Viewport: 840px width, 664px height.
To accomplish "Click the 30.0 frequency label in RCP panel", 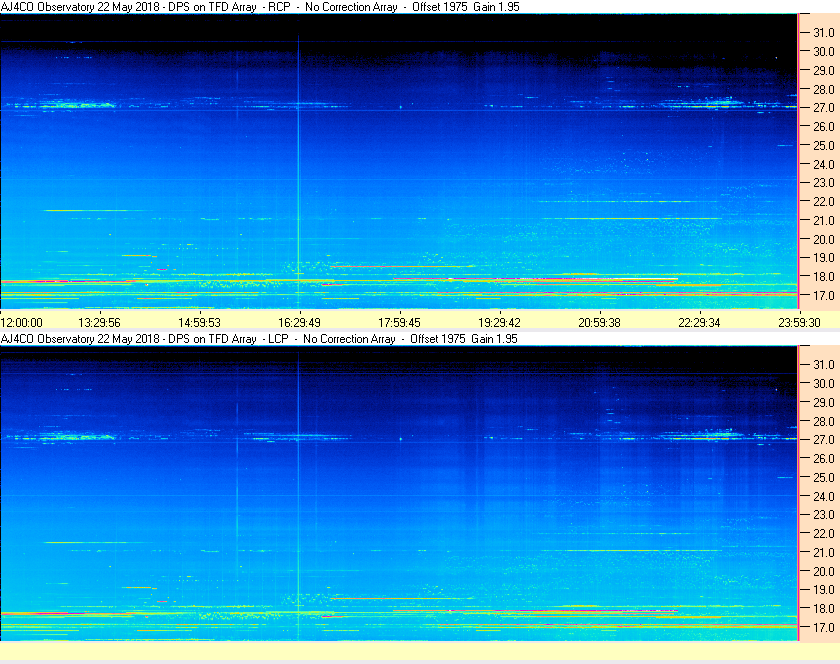I will [x=824, y=51].
